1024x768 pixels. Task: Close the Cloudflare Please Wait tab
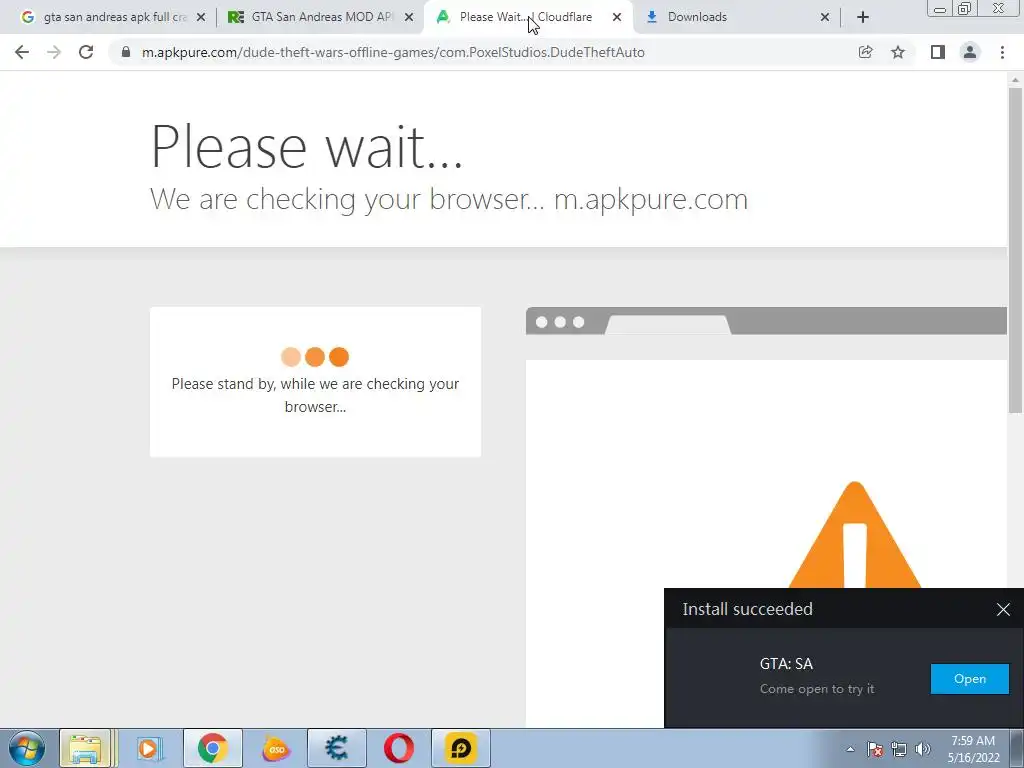616,17
